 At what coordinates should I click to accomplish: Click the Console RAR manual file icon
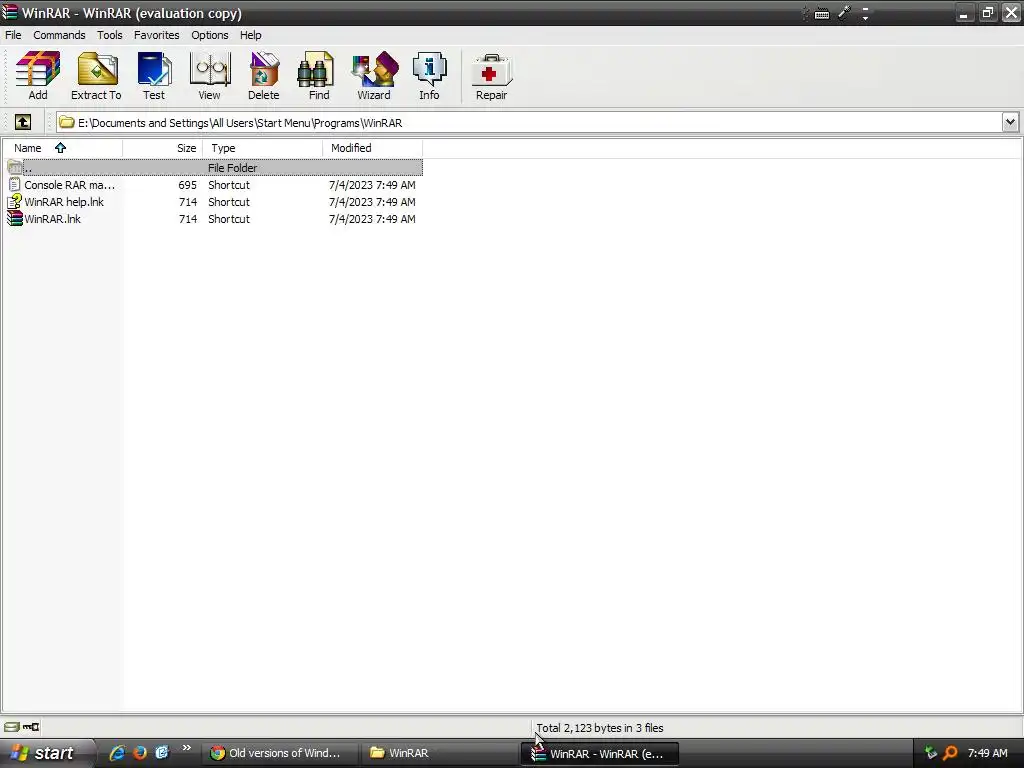pos(14,185)
